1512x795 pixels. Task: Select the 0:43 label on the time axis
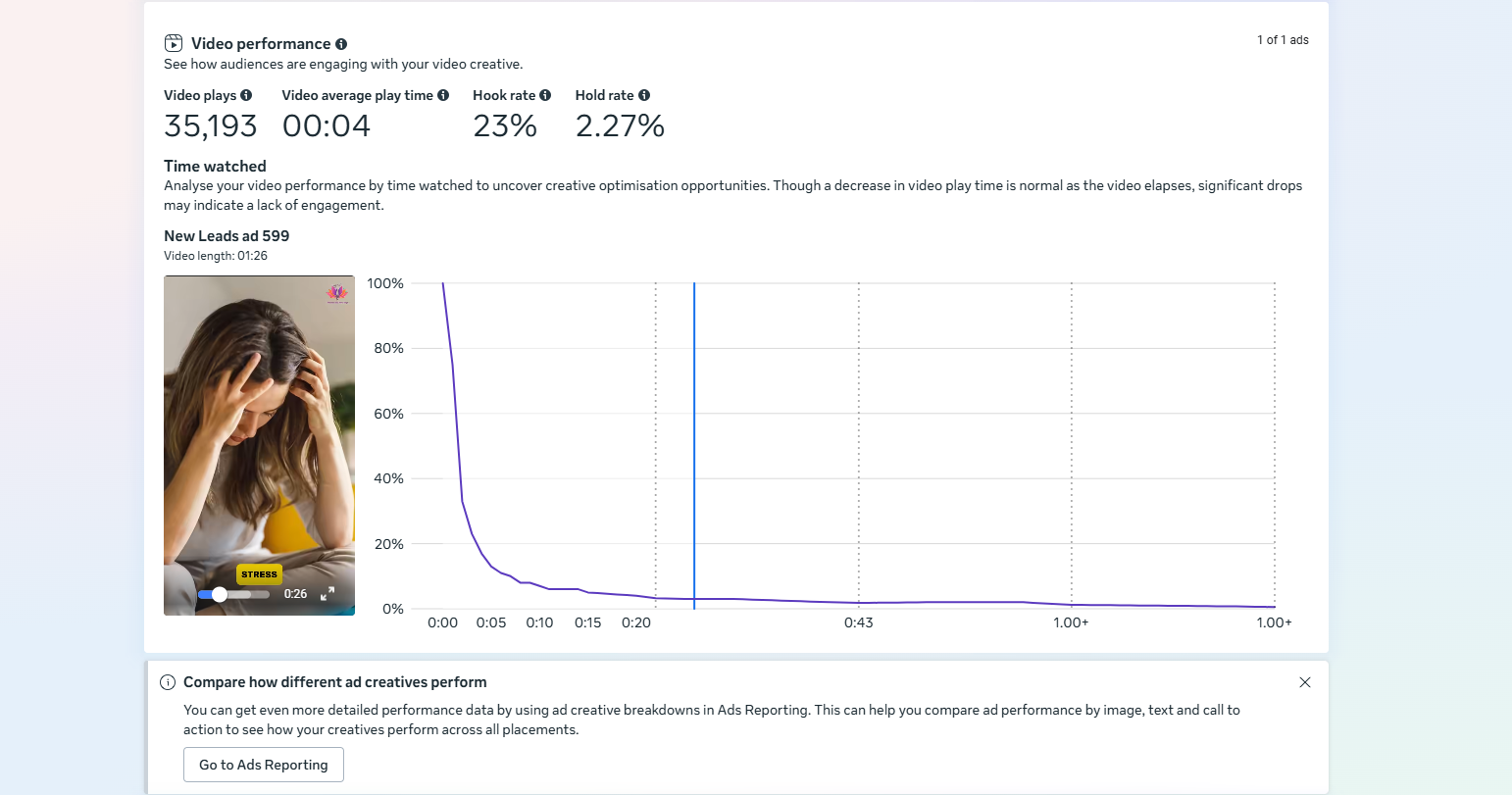(859, 622)
